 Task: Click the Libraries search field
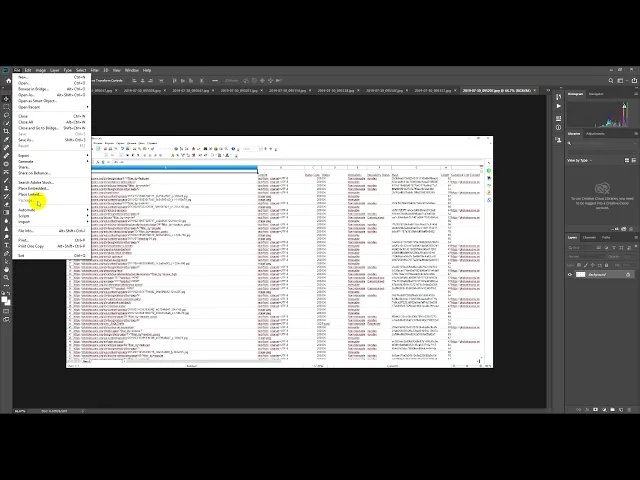602,143
